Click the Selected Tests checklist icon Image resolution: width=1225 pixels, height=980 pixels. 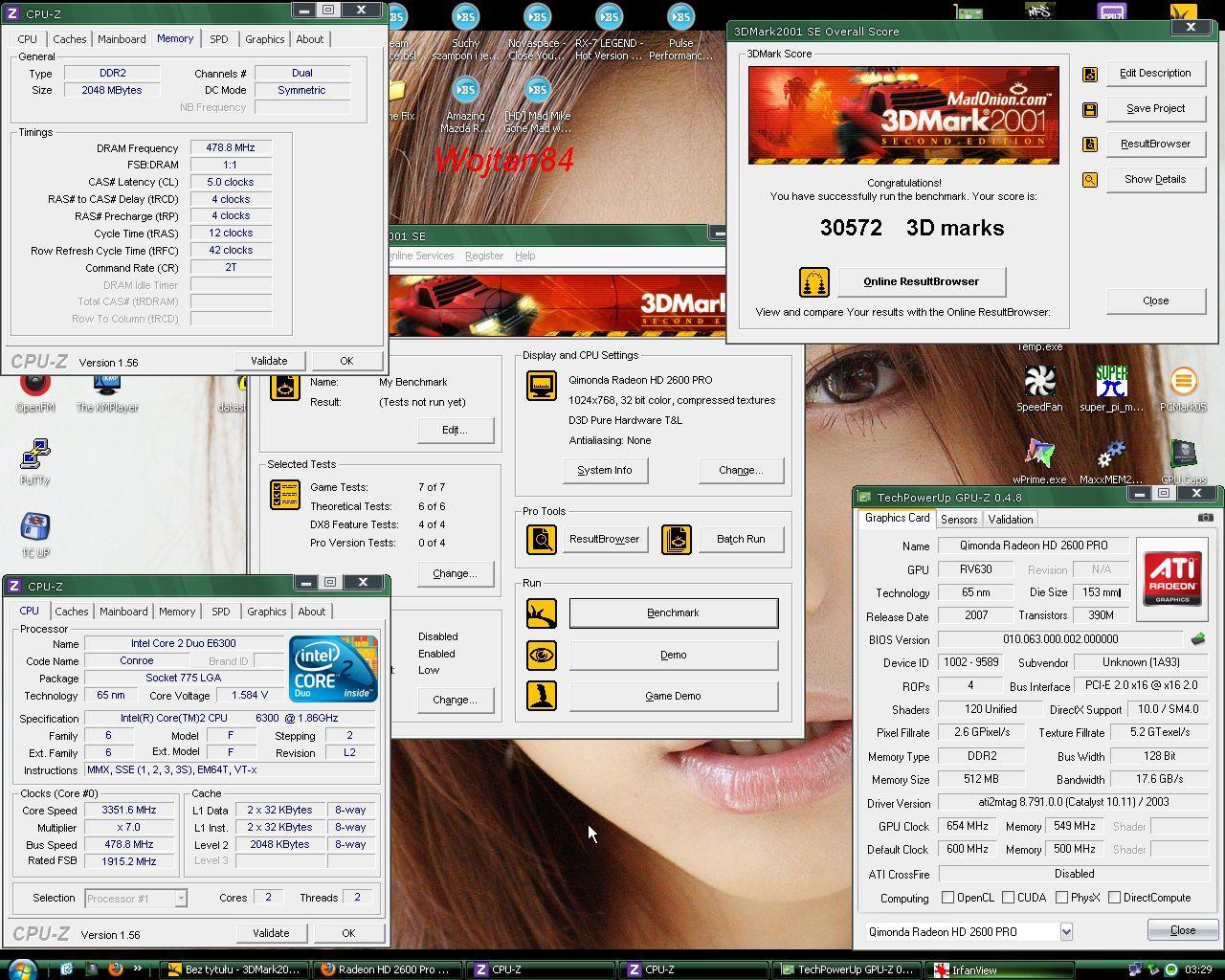pyautogui.click(x=285, y=494)
